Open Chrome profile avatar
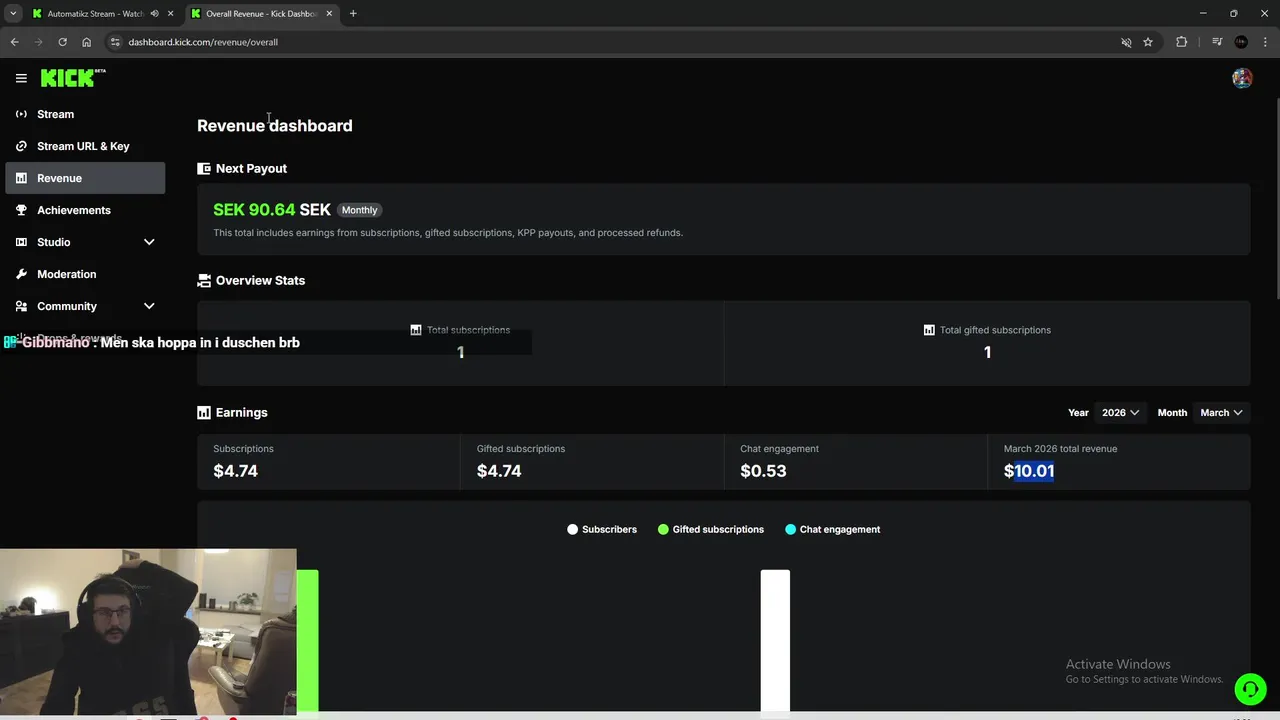The image size is (1280, 720). pos(1241,42)
